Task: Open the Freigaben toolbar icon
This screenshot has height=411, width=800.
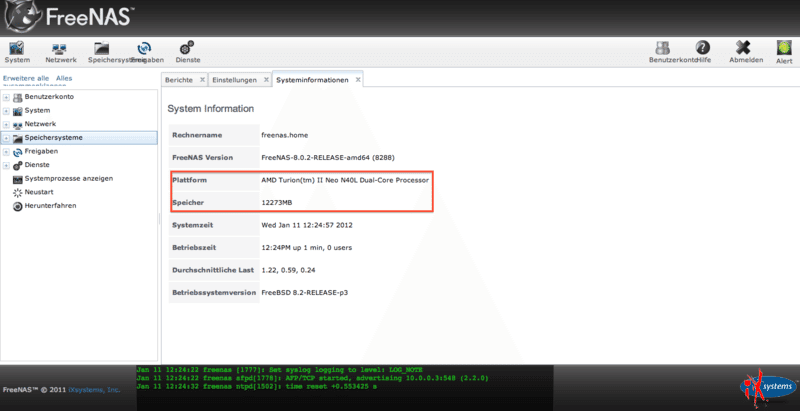Action: pos(144,48)
